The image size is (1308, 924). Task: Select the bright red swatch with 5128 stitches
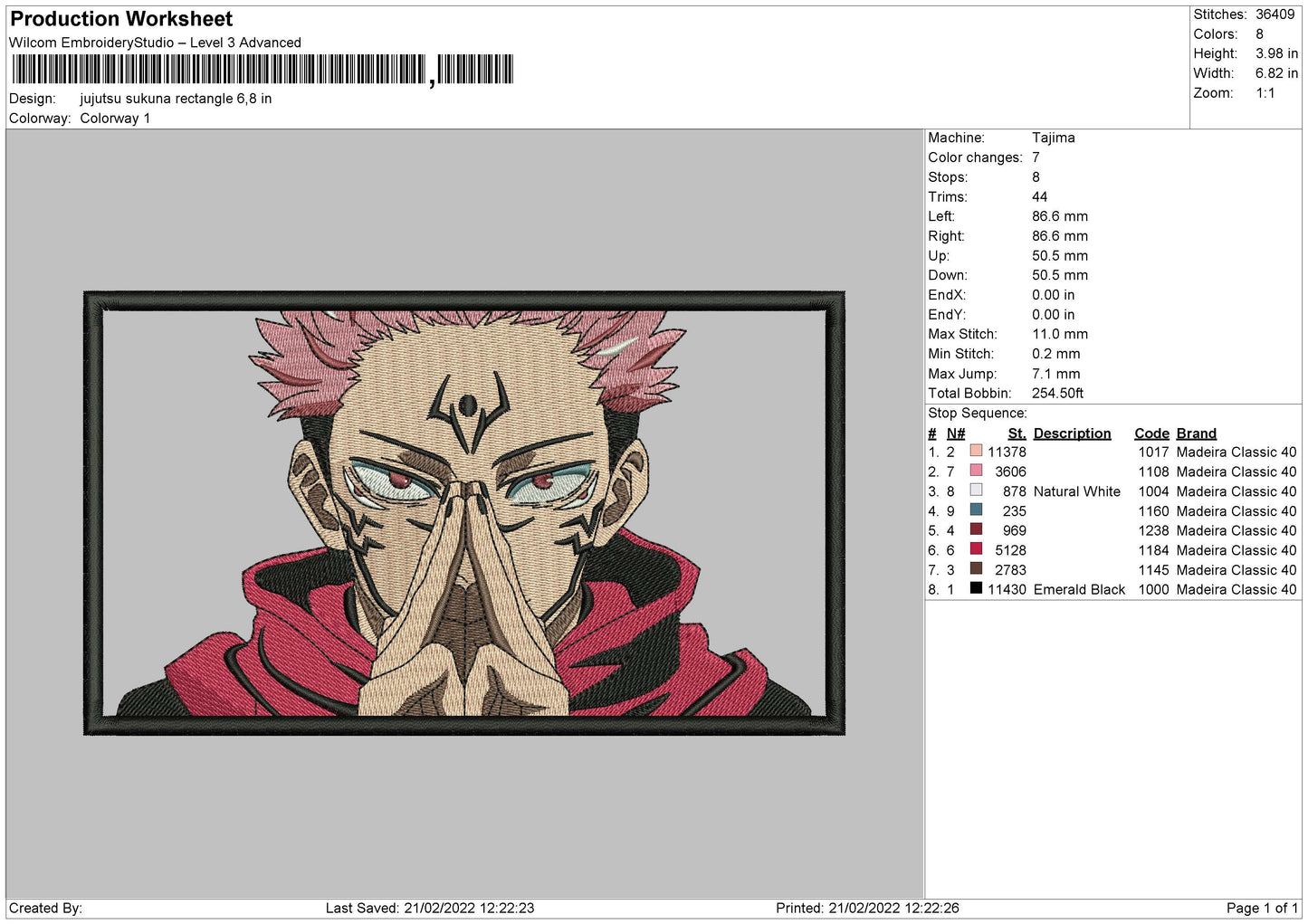click(x=976, y=549)
